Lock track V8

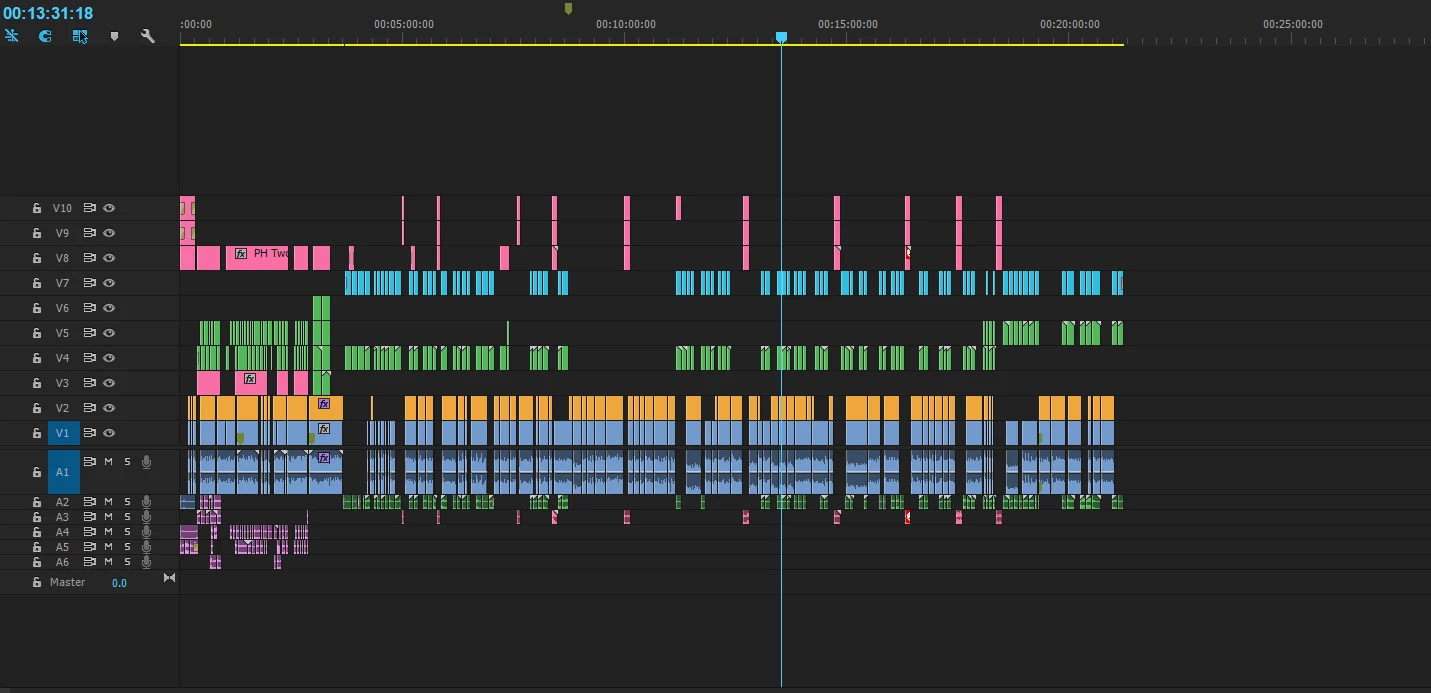coord(37,258)
